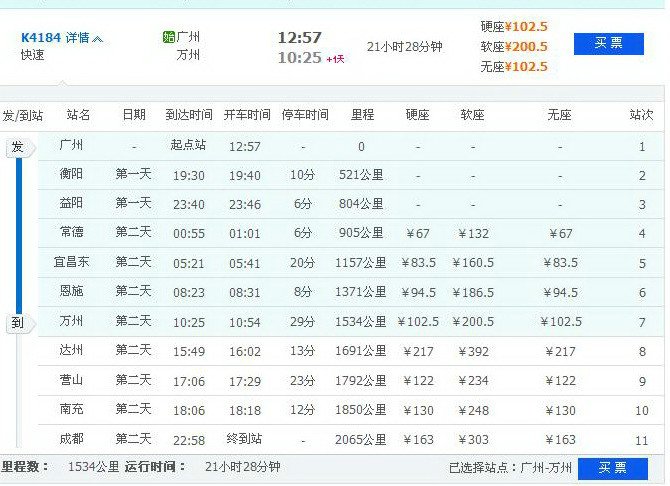This screenshot has width=670, height=486.
Task: Click the 硬座 column header
Action: [417, 115]
